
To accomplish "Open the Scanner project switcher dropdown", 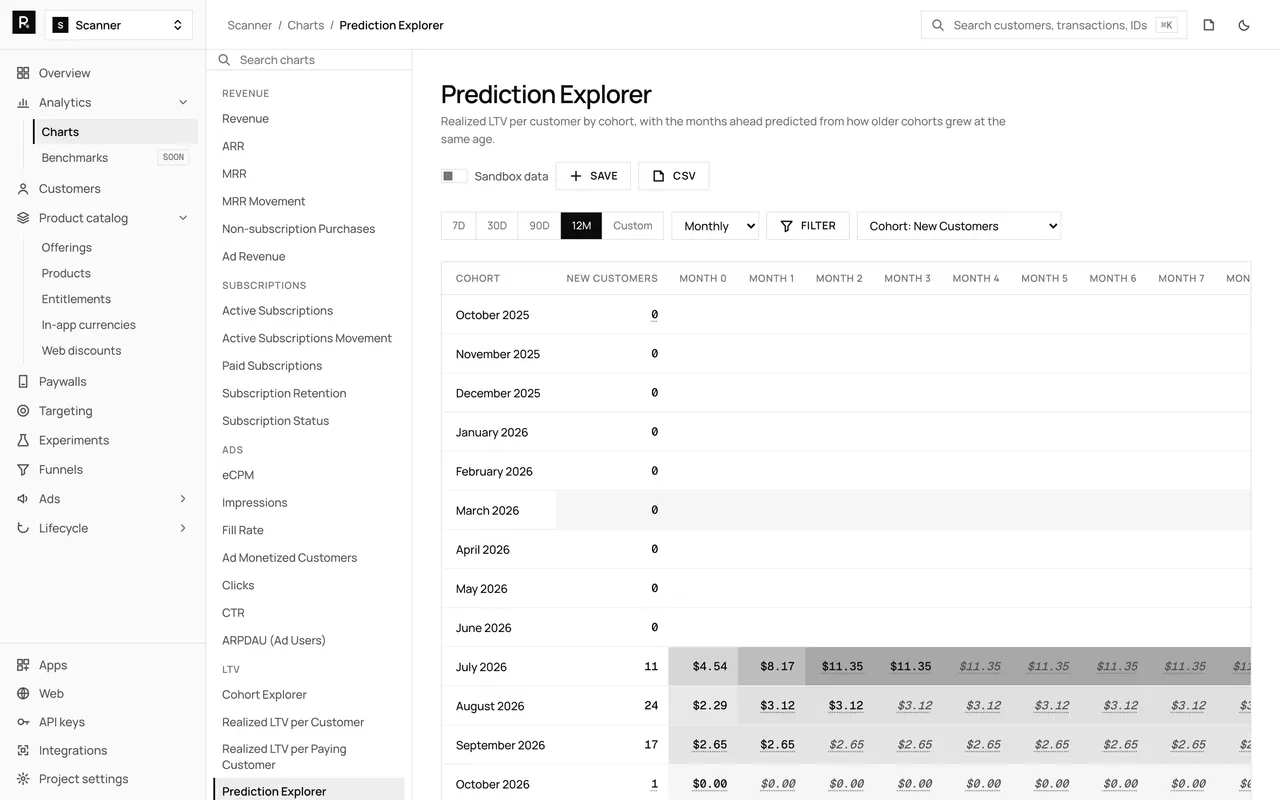I will [118, 25].
